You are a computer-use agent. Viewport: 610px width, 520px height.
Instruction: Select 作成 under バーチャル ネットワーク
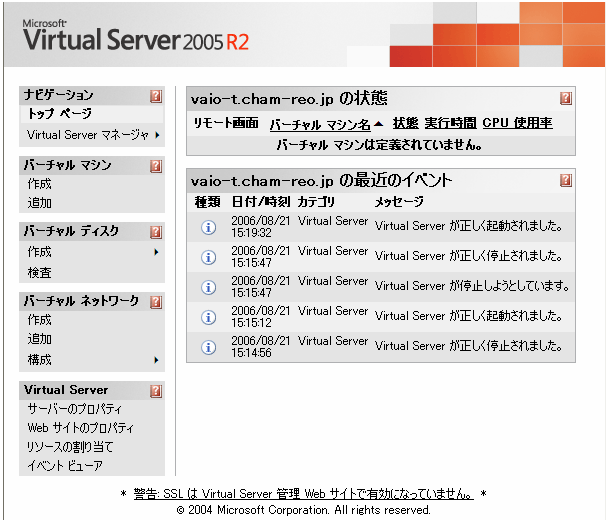[39, 320]
